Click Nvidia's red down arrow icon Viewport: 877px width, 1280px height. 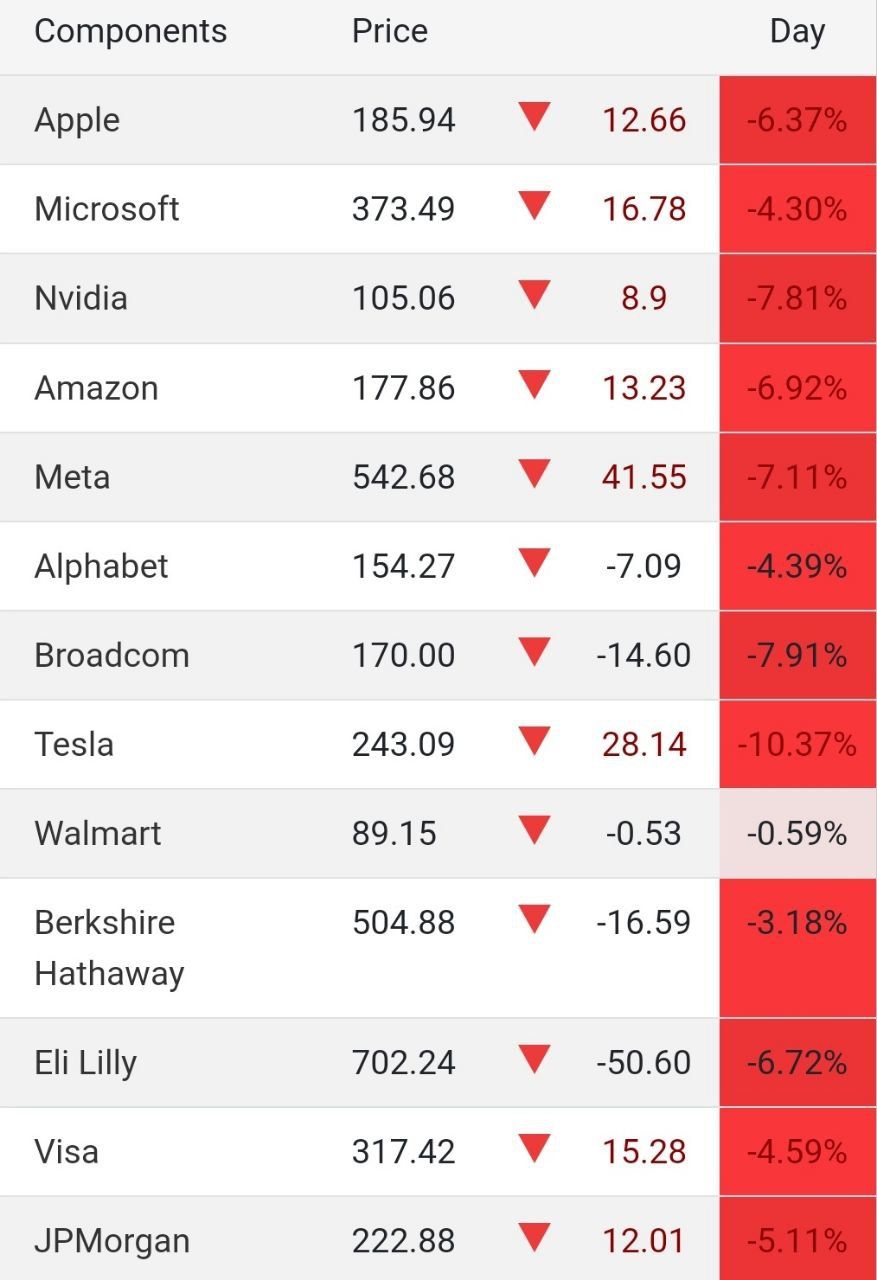[x=535, y=295]
